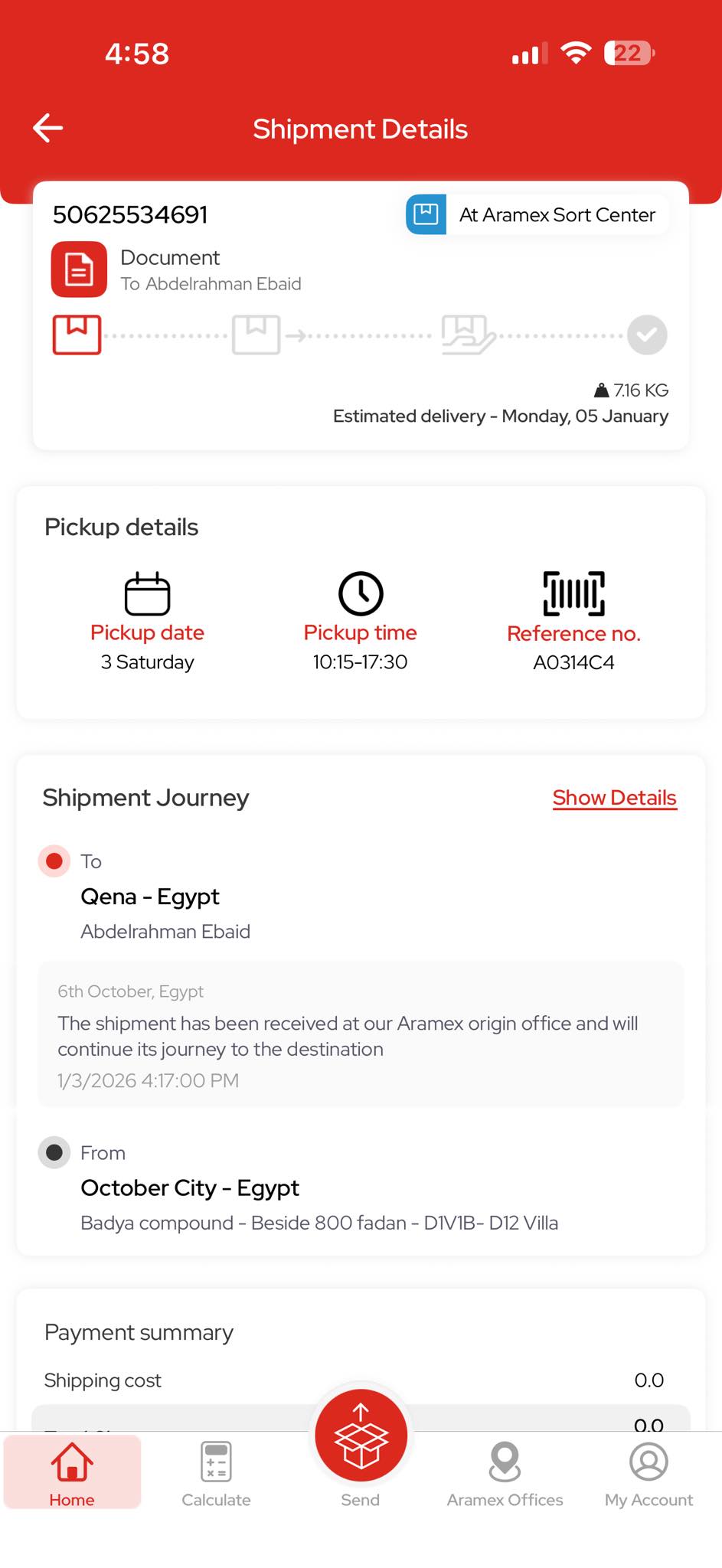
Task: Select the red 'To' destination radio marker
Action: click(x=54, y=861)
